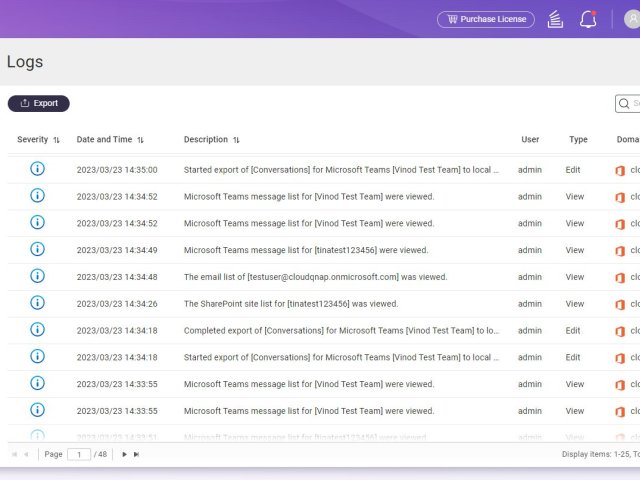This screenshot has width=640, height=480.
Task: Select tinatest123456 message list description at 14:34:49
Action: point(306,250)
